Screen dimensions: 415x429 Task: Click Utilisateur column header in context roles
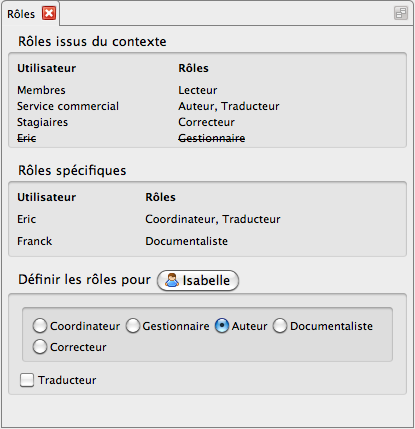click(x=47, y=68)
